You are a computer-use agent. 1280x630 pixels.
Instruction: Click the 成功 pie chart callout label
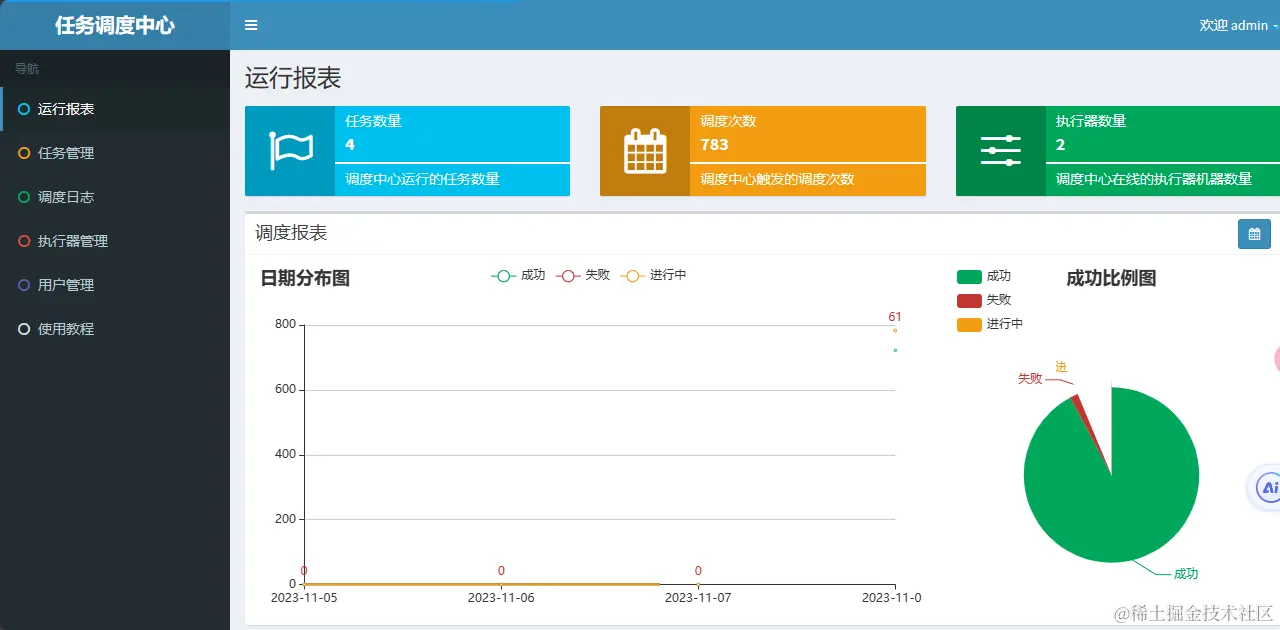[x=1186, y=574]
